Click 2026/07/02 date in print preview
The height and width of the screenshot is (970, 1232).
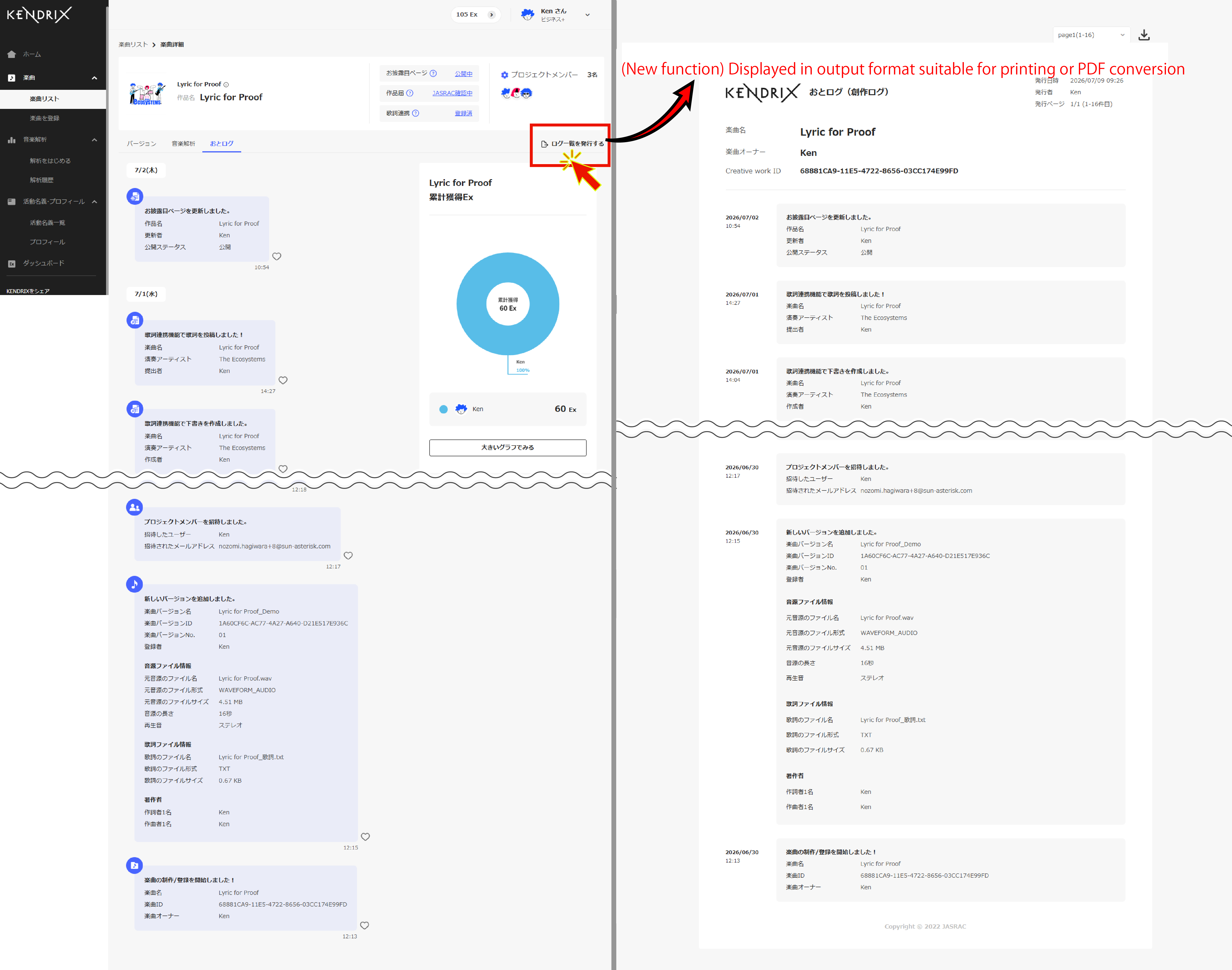[742, 218]
